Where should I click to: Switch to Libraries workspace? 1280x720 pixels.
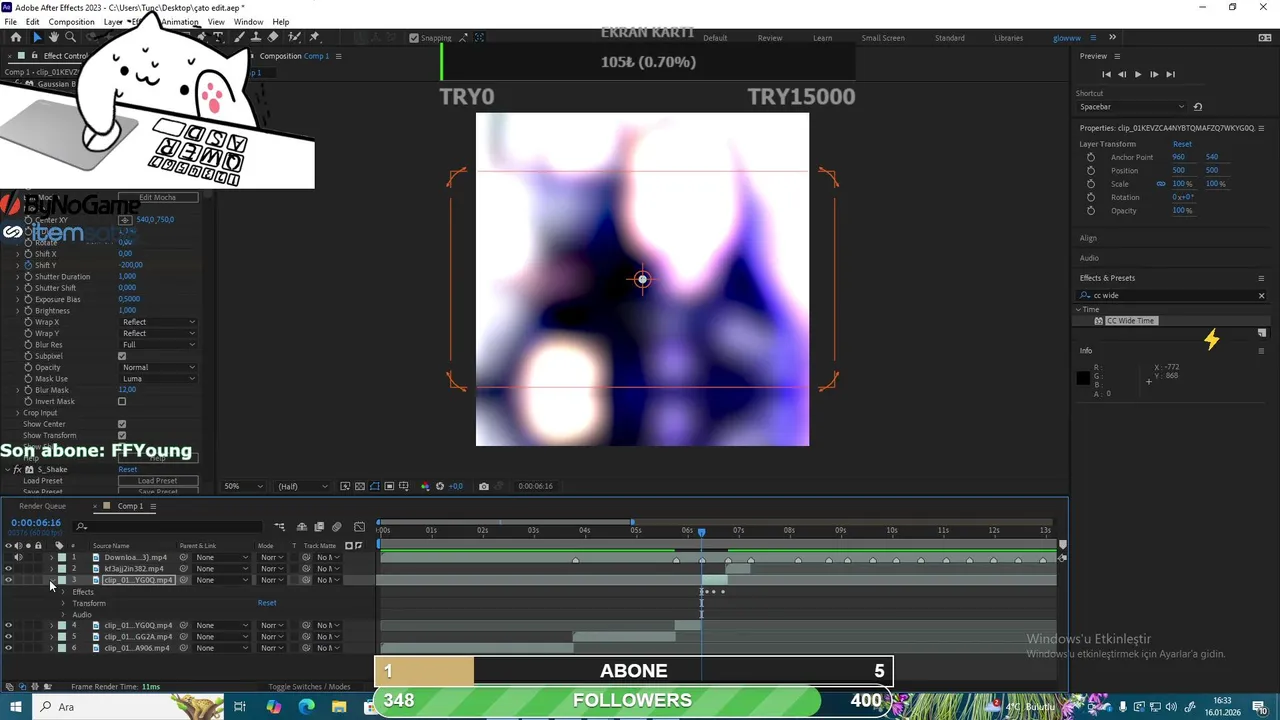[1008, 38]
